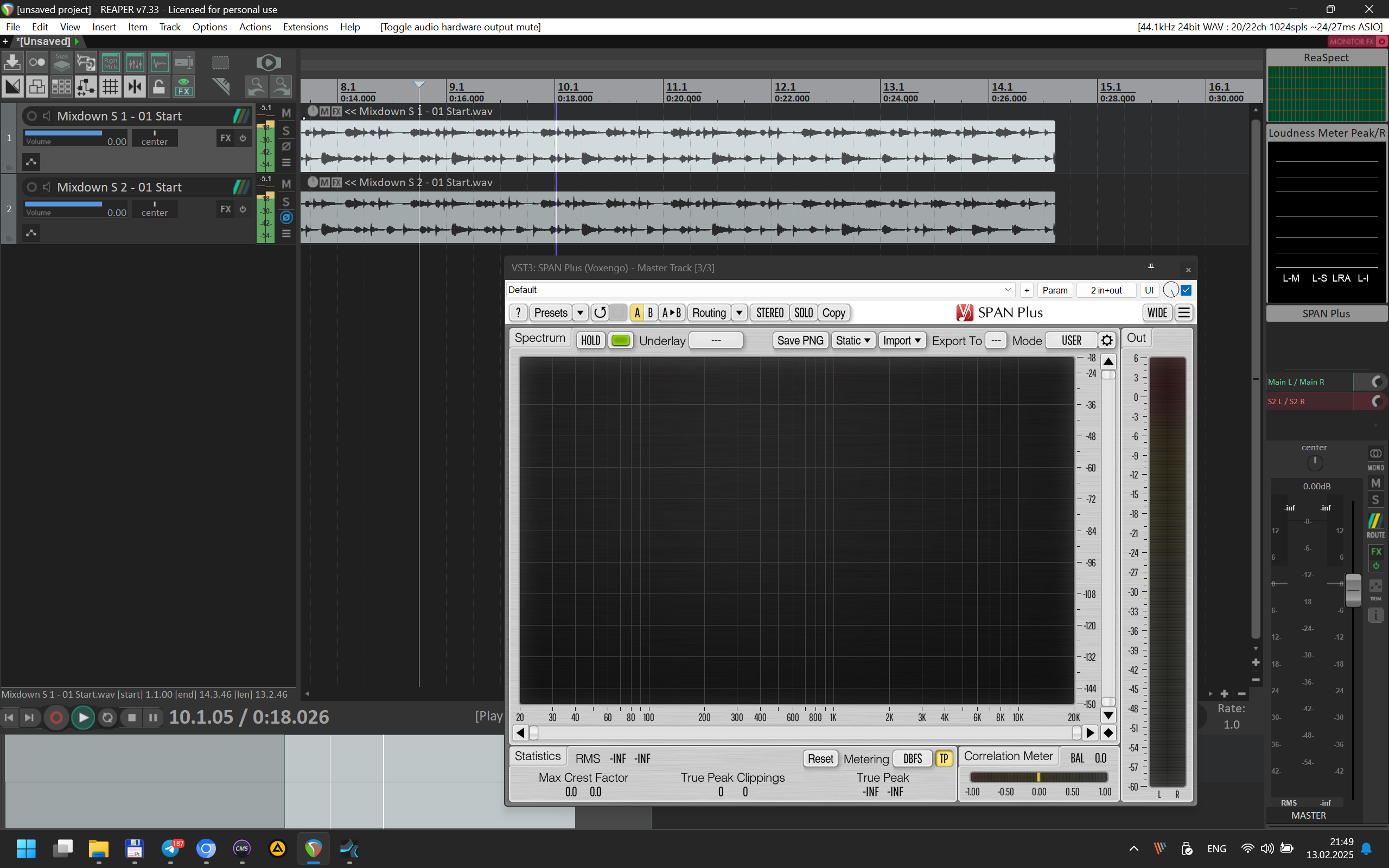Open Telegram from the Windows taskbar
The image size is (1389, 868).
click(x=171, y=848)
